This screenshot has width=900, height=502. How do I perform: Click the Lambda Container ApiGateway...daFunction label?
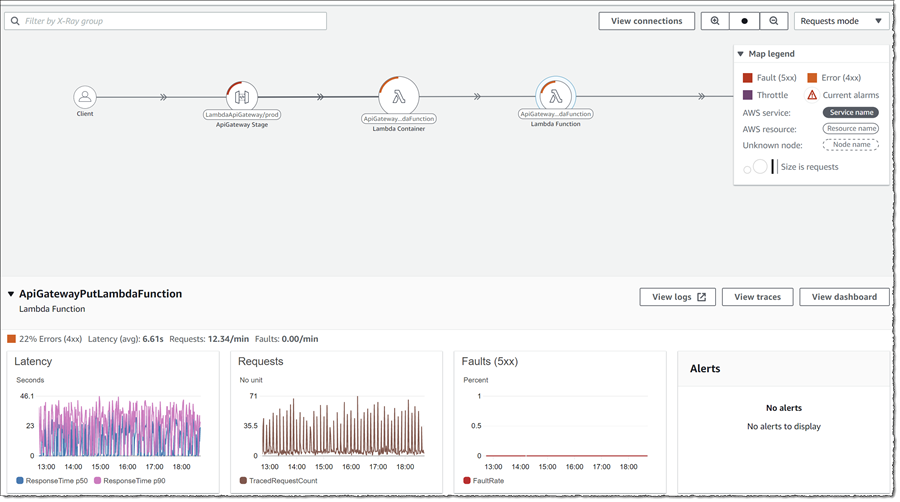click(399, 119)
